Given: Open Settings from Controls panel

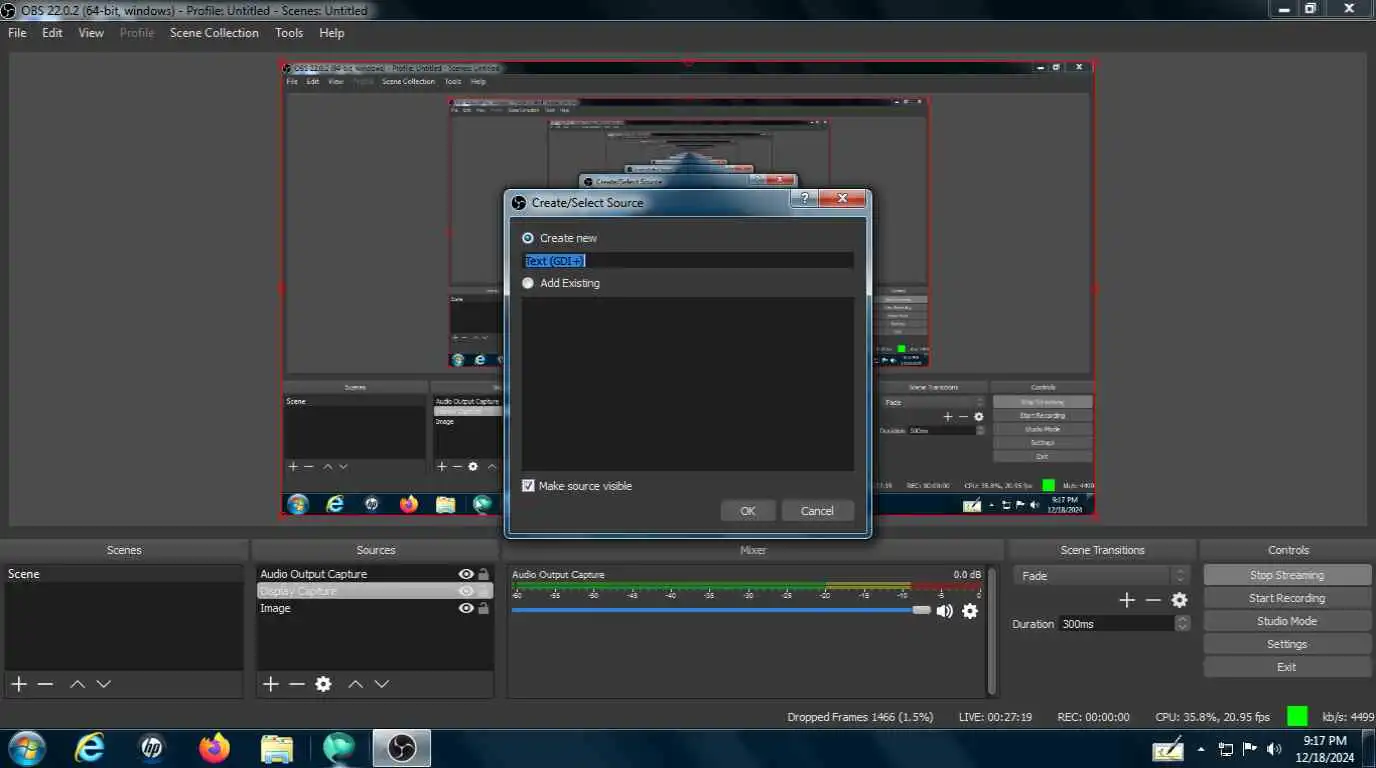Looking at the screenshot, I should [1287, 644].
